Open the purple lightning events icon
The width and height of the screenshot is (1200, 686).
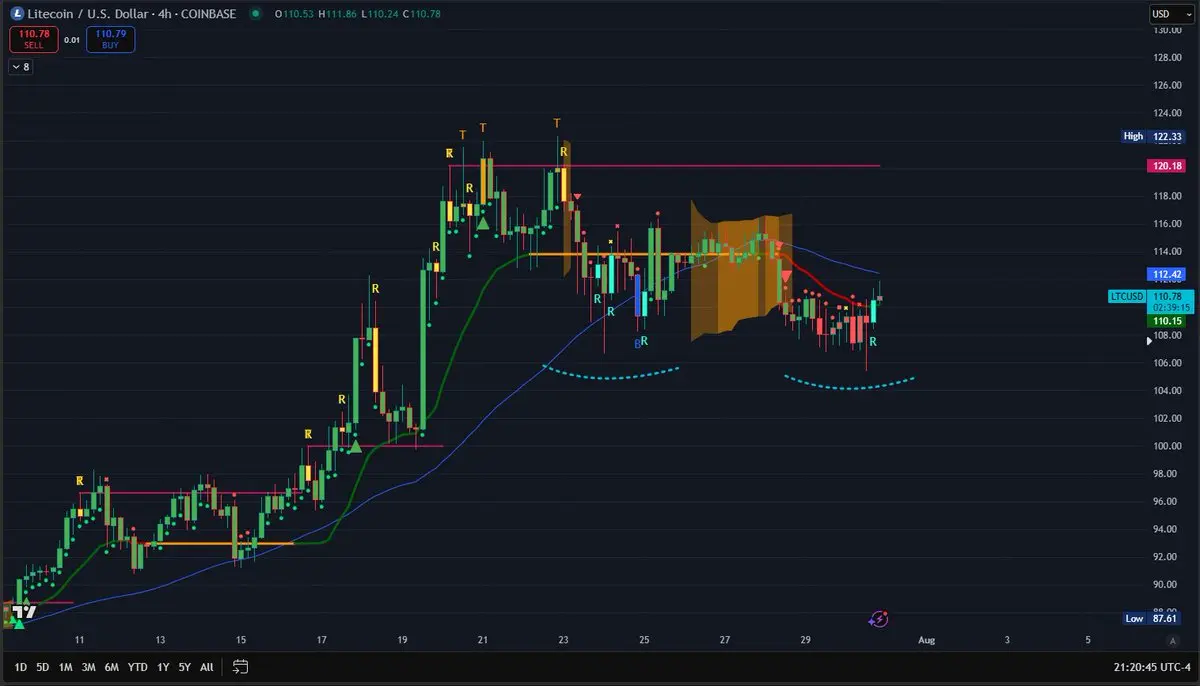[x=878, y=619]
